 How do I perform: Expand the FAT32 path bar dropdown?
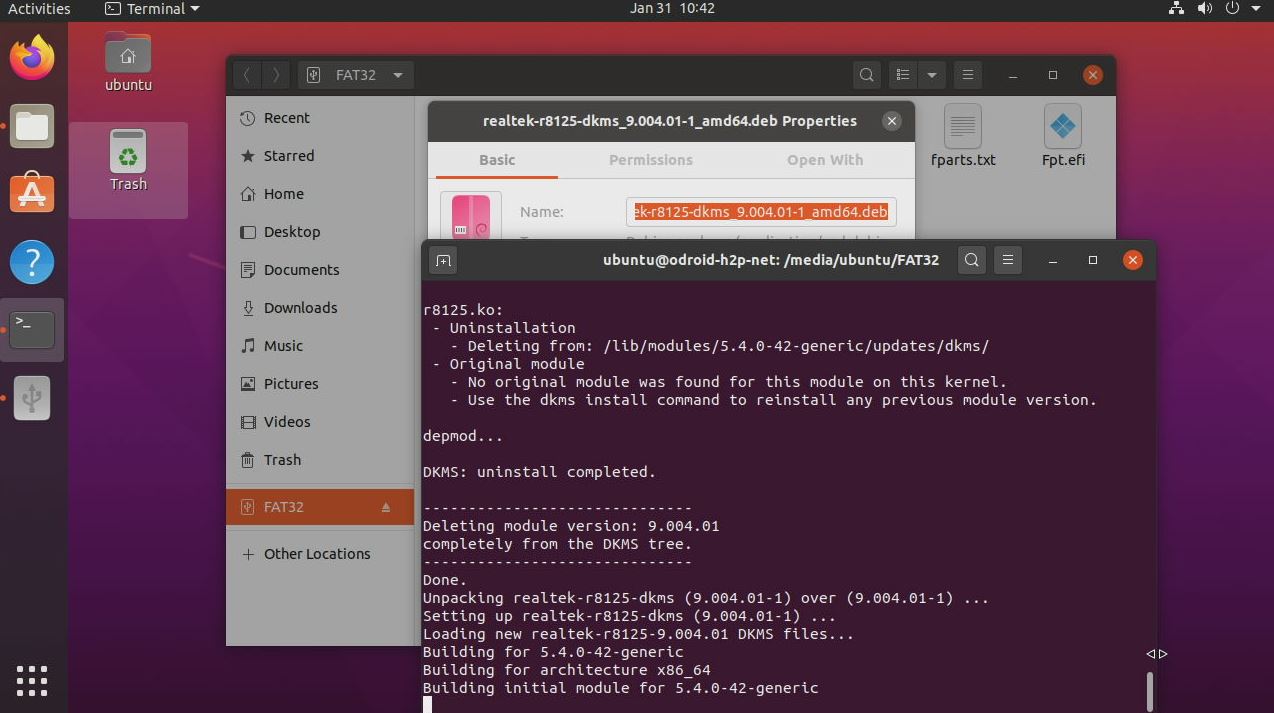(x=398, y=75)
